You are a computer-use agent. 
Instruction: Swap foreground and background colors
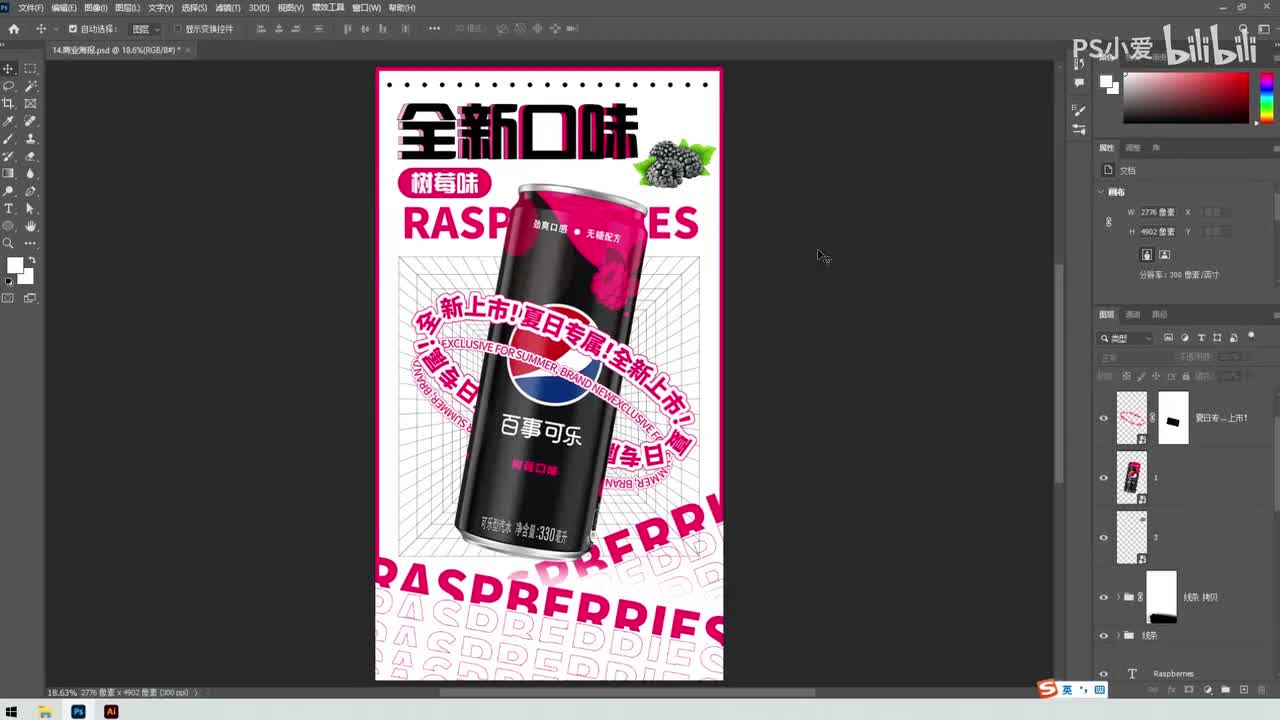click(31, 260)
